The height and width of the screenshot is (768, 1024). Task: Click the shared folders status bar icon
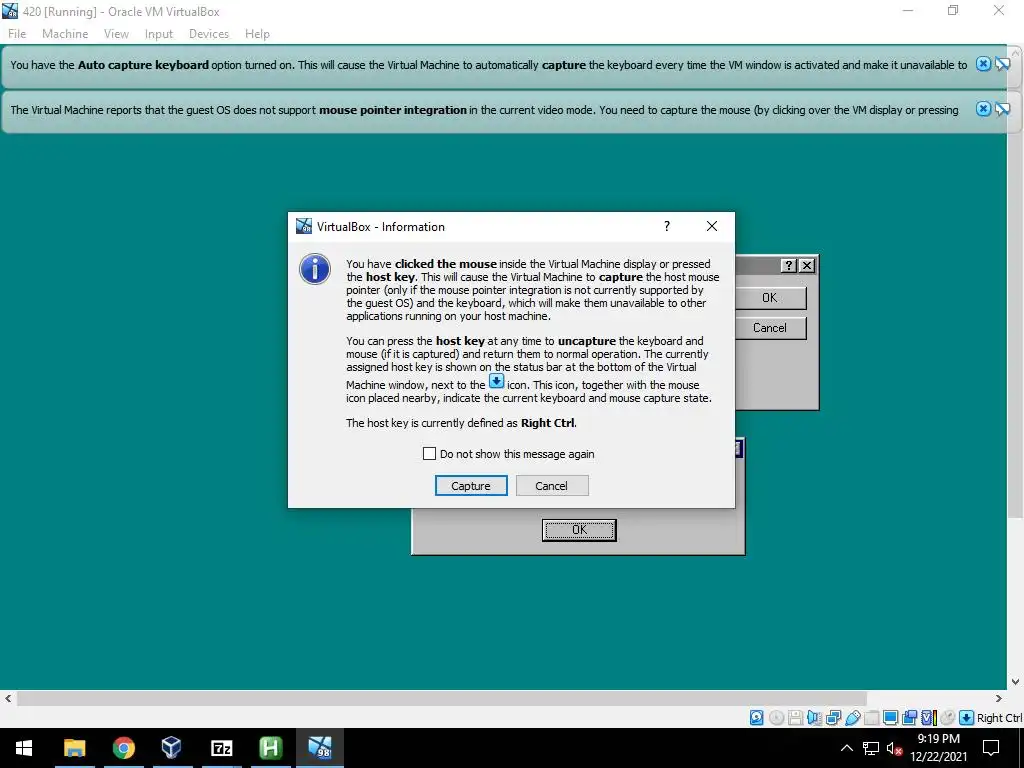click(871, 717)
